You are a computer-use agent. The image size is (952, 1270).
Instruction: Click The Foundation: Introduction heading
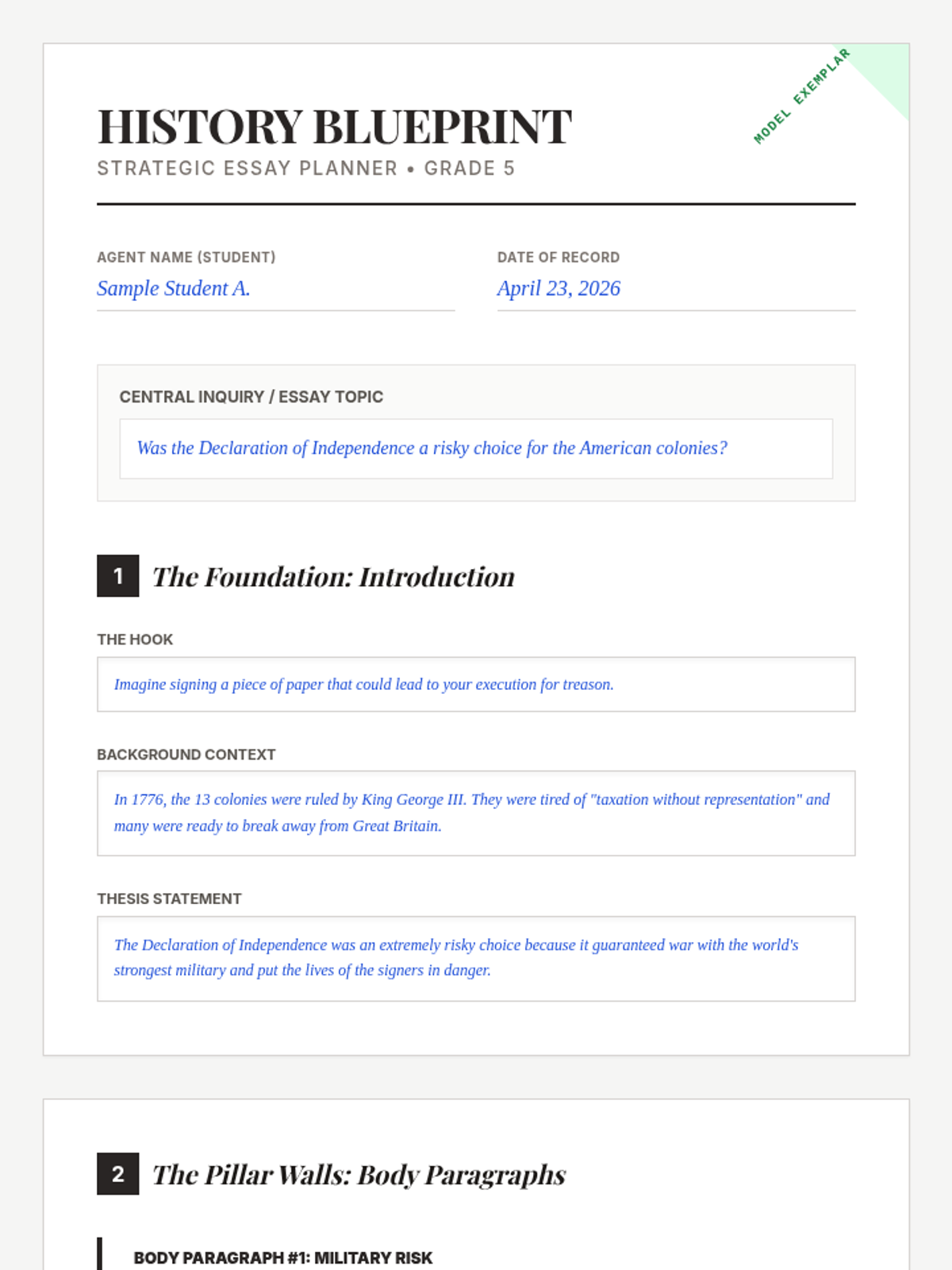coord(333,577)
